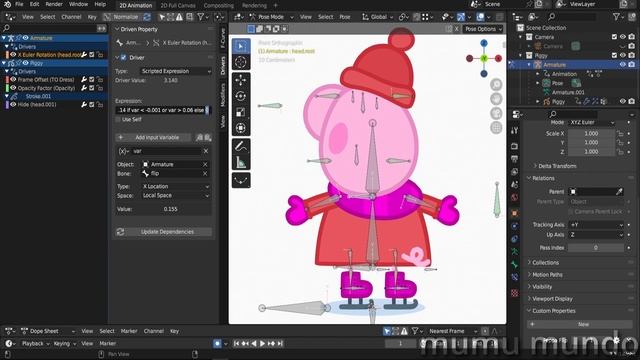Viewport: 640px width, 360px height.
Task: Select the Move tool in viewport toolbar
Action: [x=241, y=80]
